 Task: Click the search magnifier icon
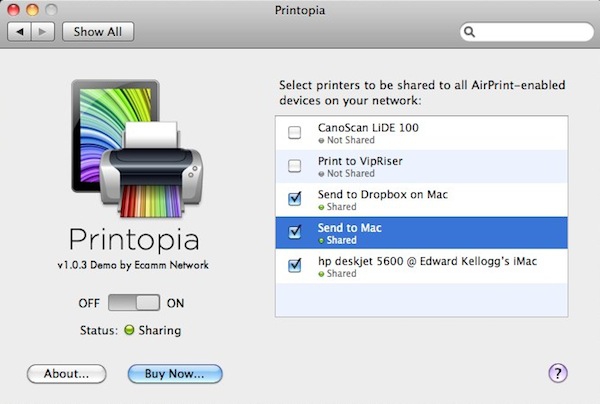pyautogui.click(x=470, y=32)
